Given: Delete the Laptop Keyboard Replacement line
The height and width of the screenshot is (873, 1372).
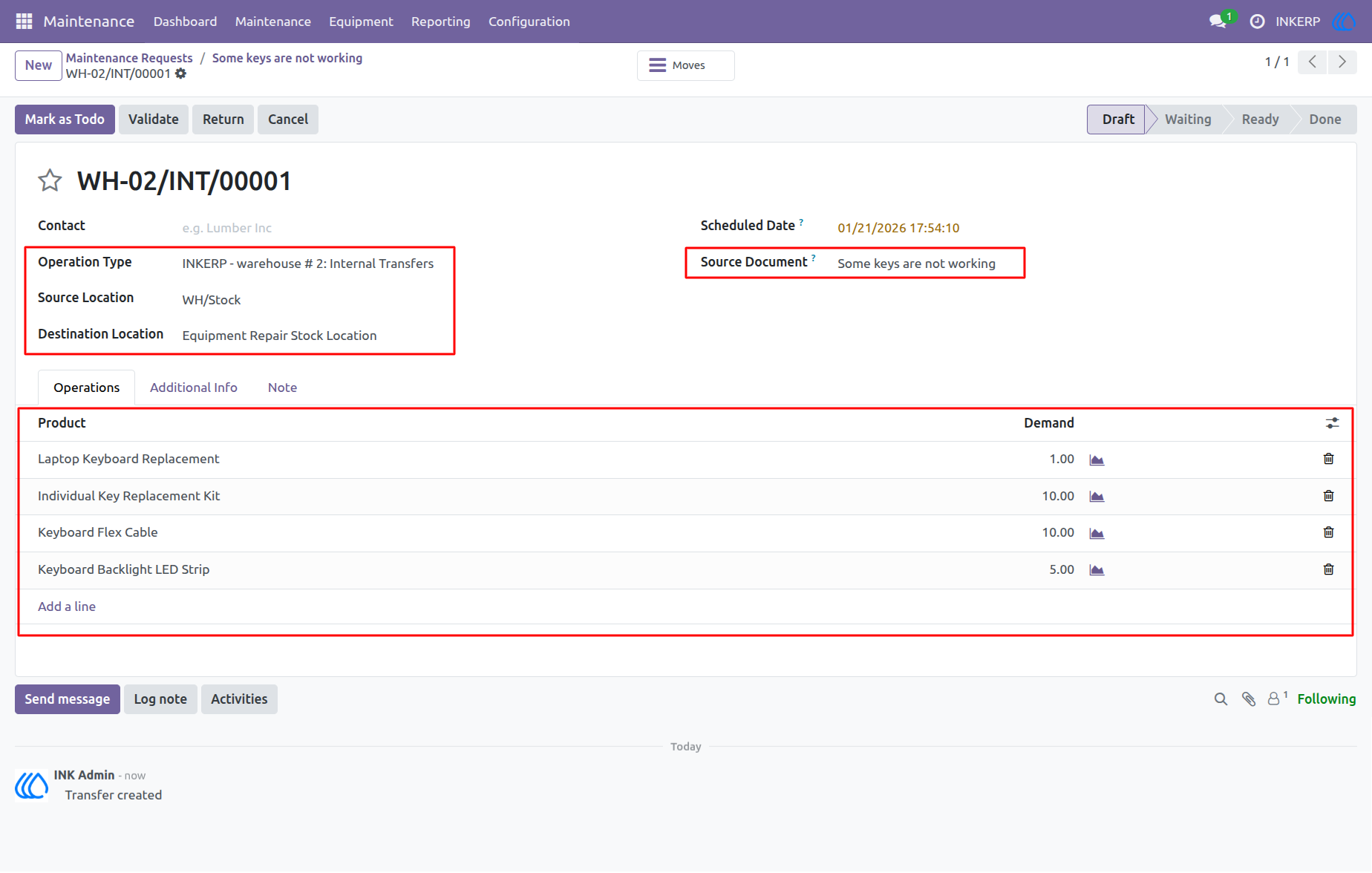Looking at the screenshot, I should tap(1329, 459).
